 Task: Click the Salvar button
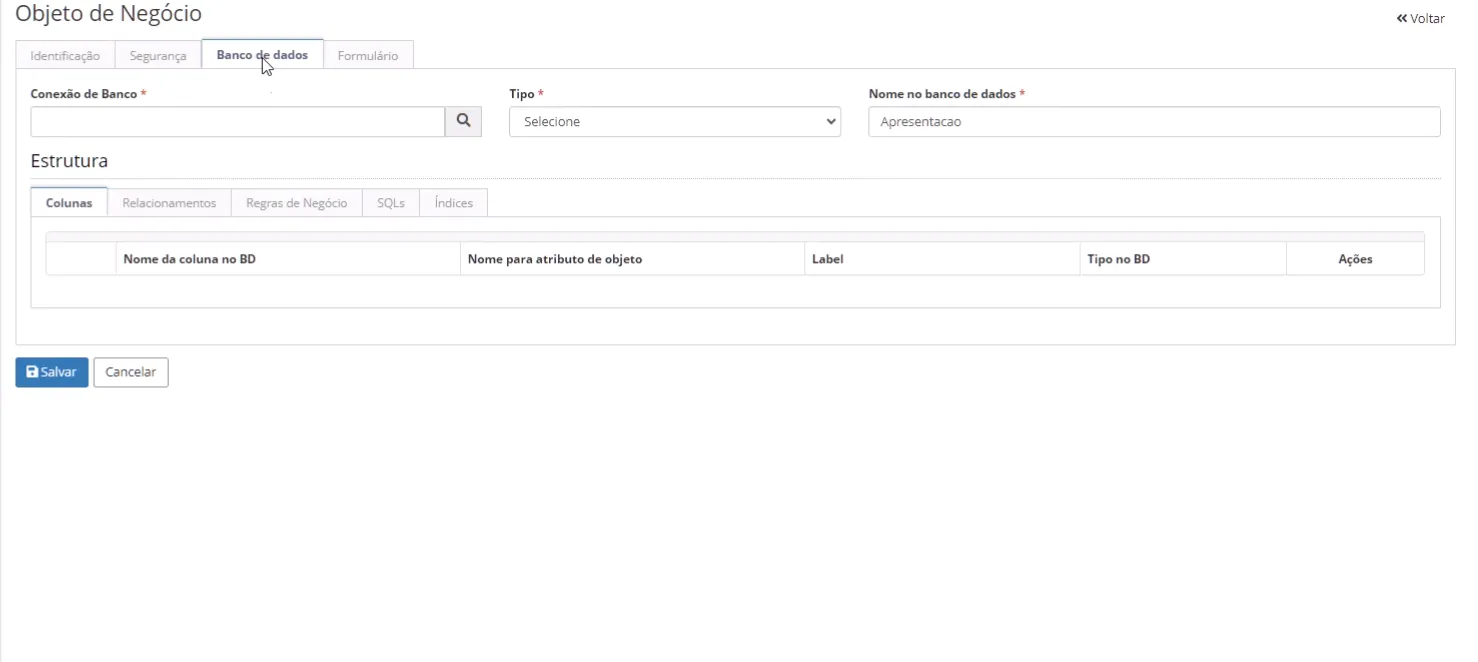[x=52, y=372]
